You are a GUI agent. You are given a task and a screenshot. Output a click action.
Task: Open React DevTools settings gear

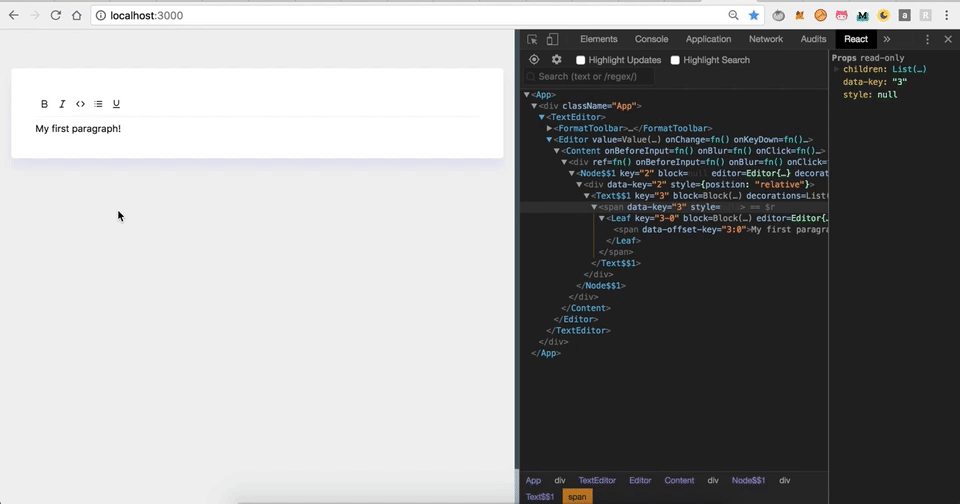[557, 59]
